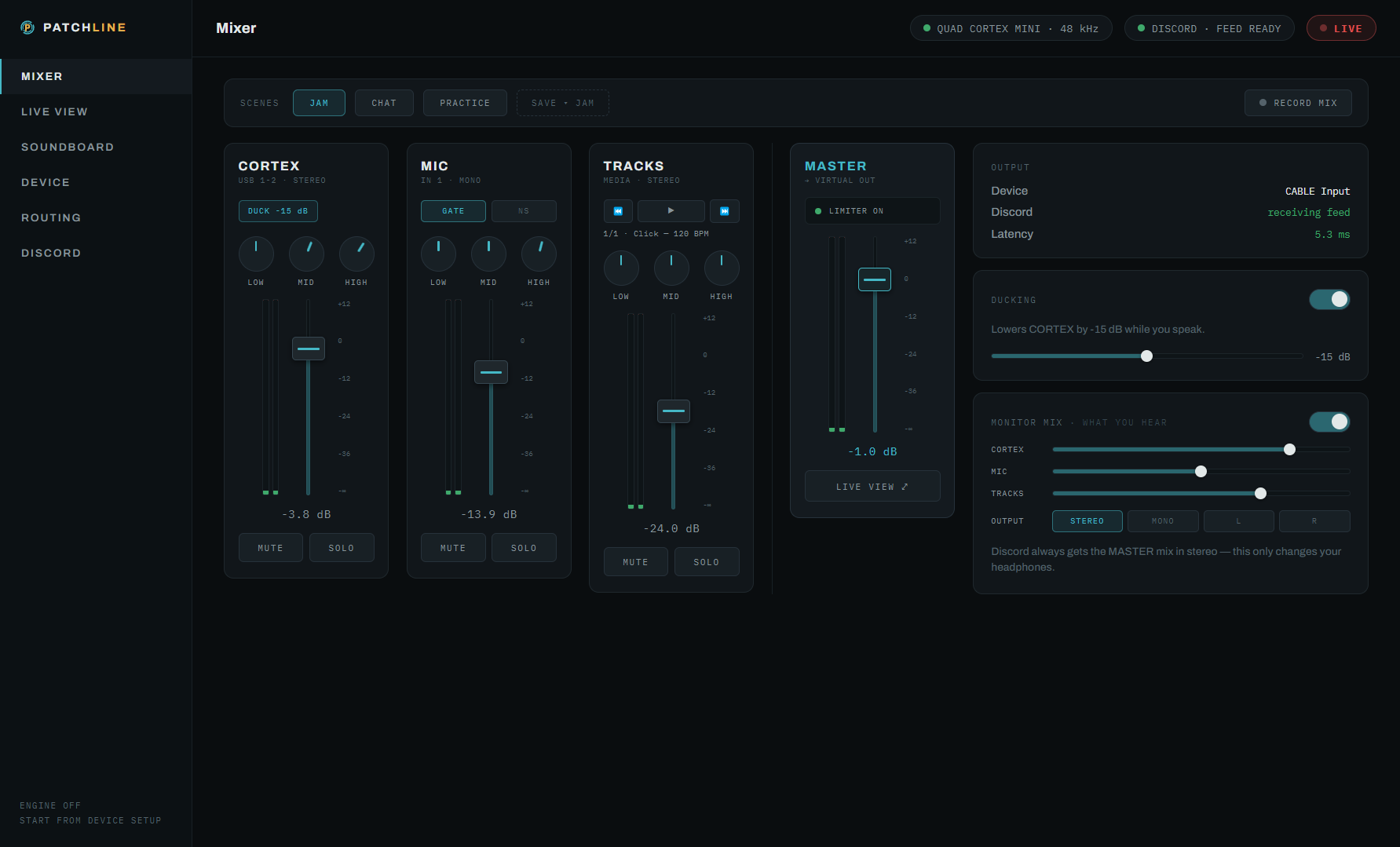Adjust the MIC LOW EQ knob
1400x847 pixels.
[438, 254]
